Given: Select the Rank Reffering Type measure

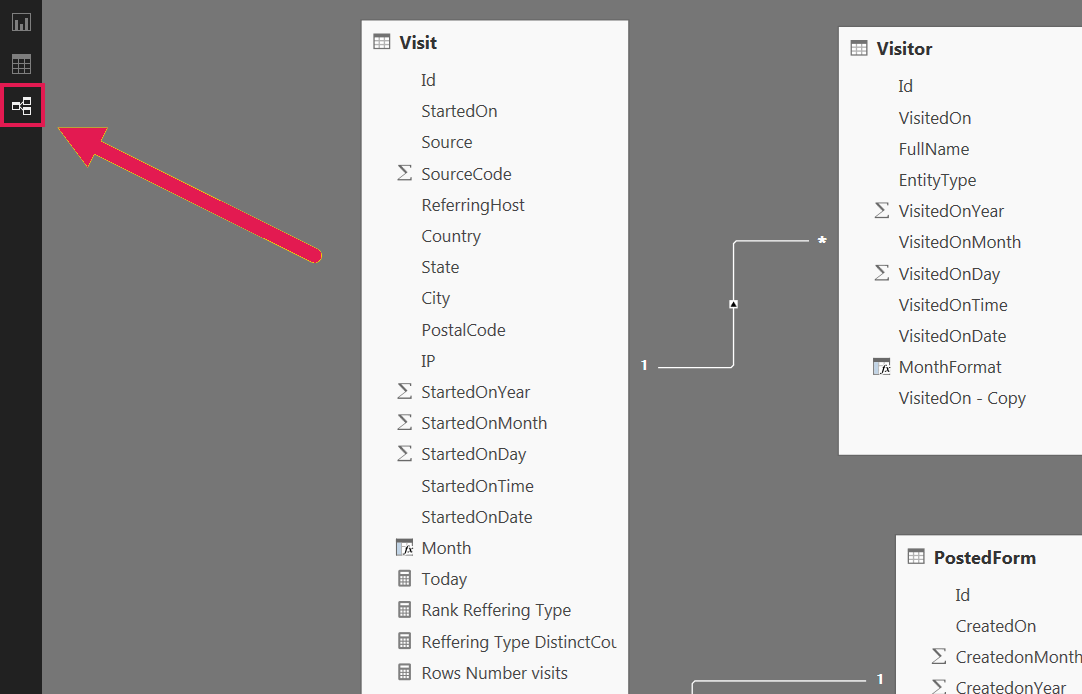Looking at the screenshot, I should pyautogui.click(x=496, y=610).
